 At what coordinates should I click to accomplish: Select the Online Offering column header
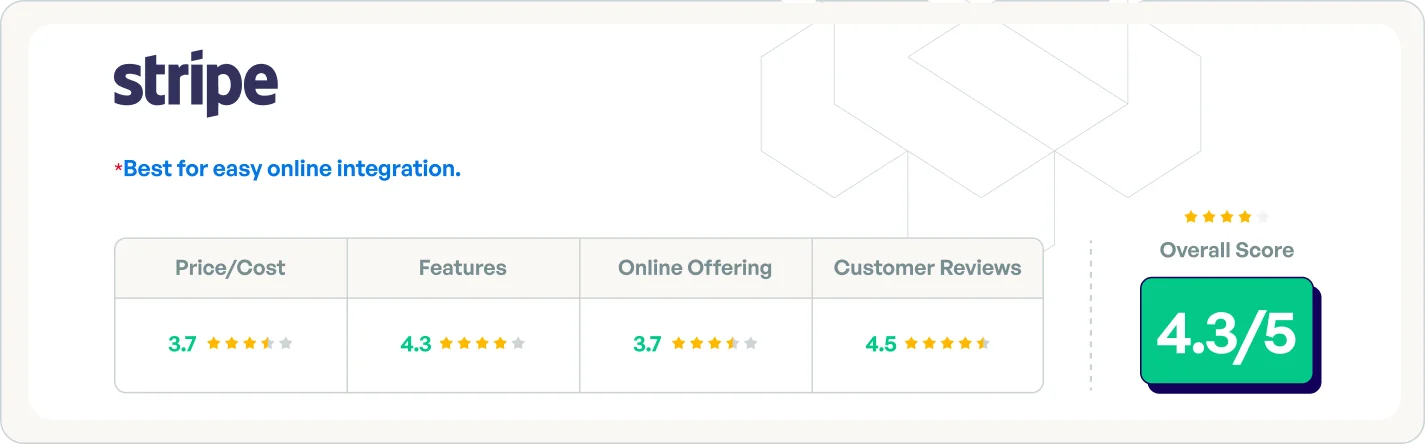pyautogui.click(x=695, y=268)
